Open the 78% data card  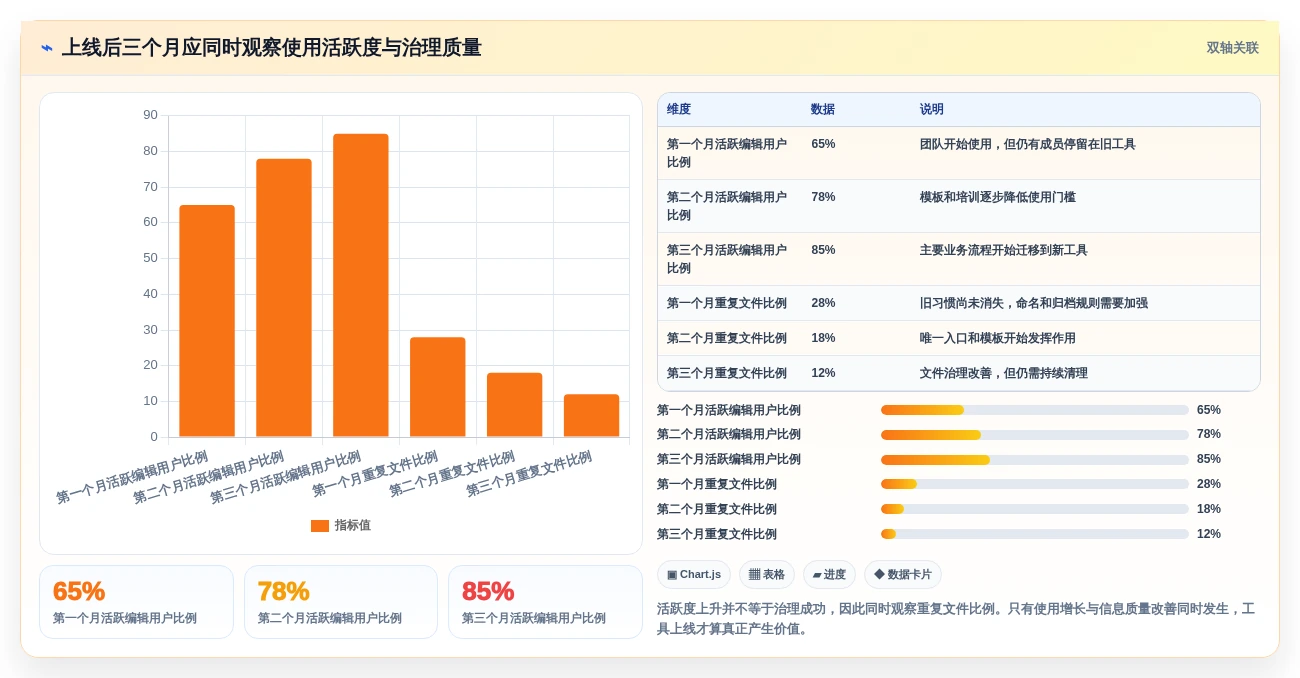coord(341,602)
